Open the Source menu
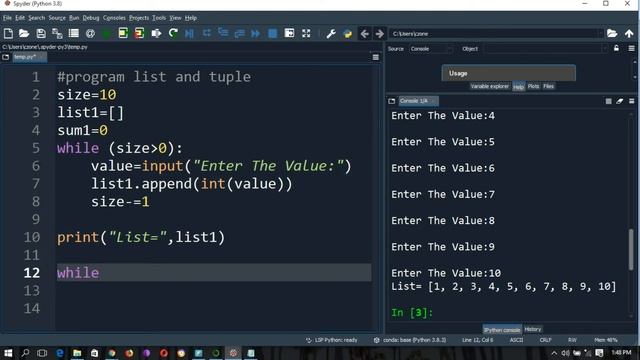This screenshot has height=360, width=640. click(x=57, y=18)
